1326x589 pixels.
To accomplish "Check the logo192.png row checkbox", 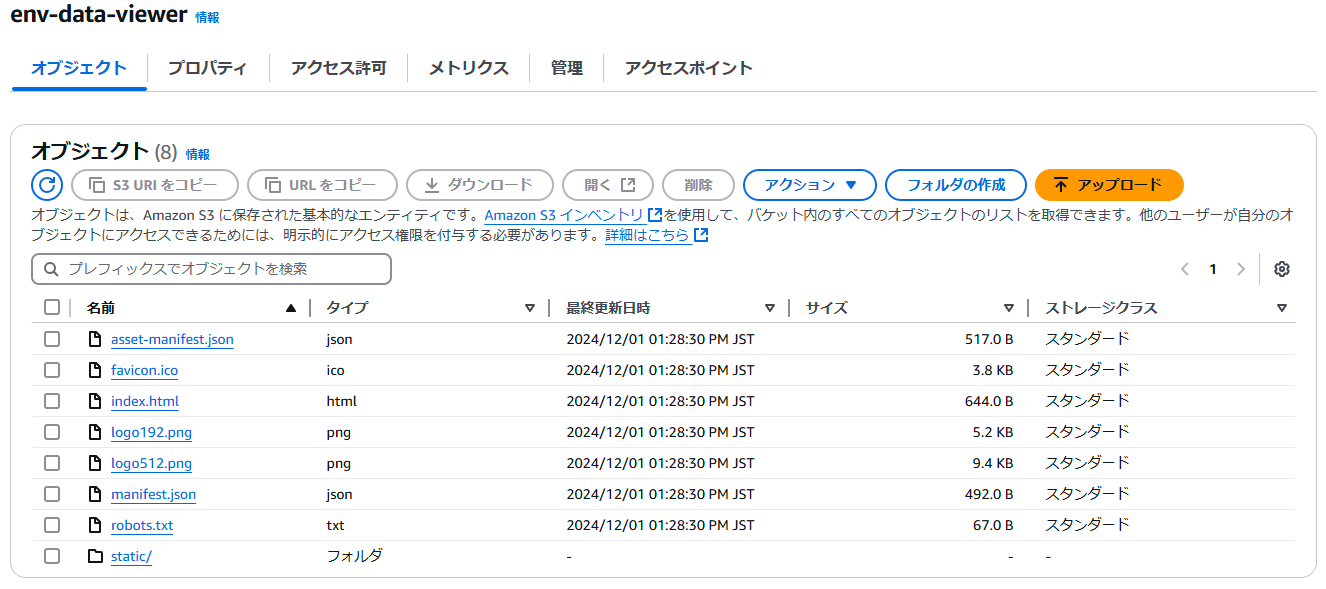I will [52, 432].
